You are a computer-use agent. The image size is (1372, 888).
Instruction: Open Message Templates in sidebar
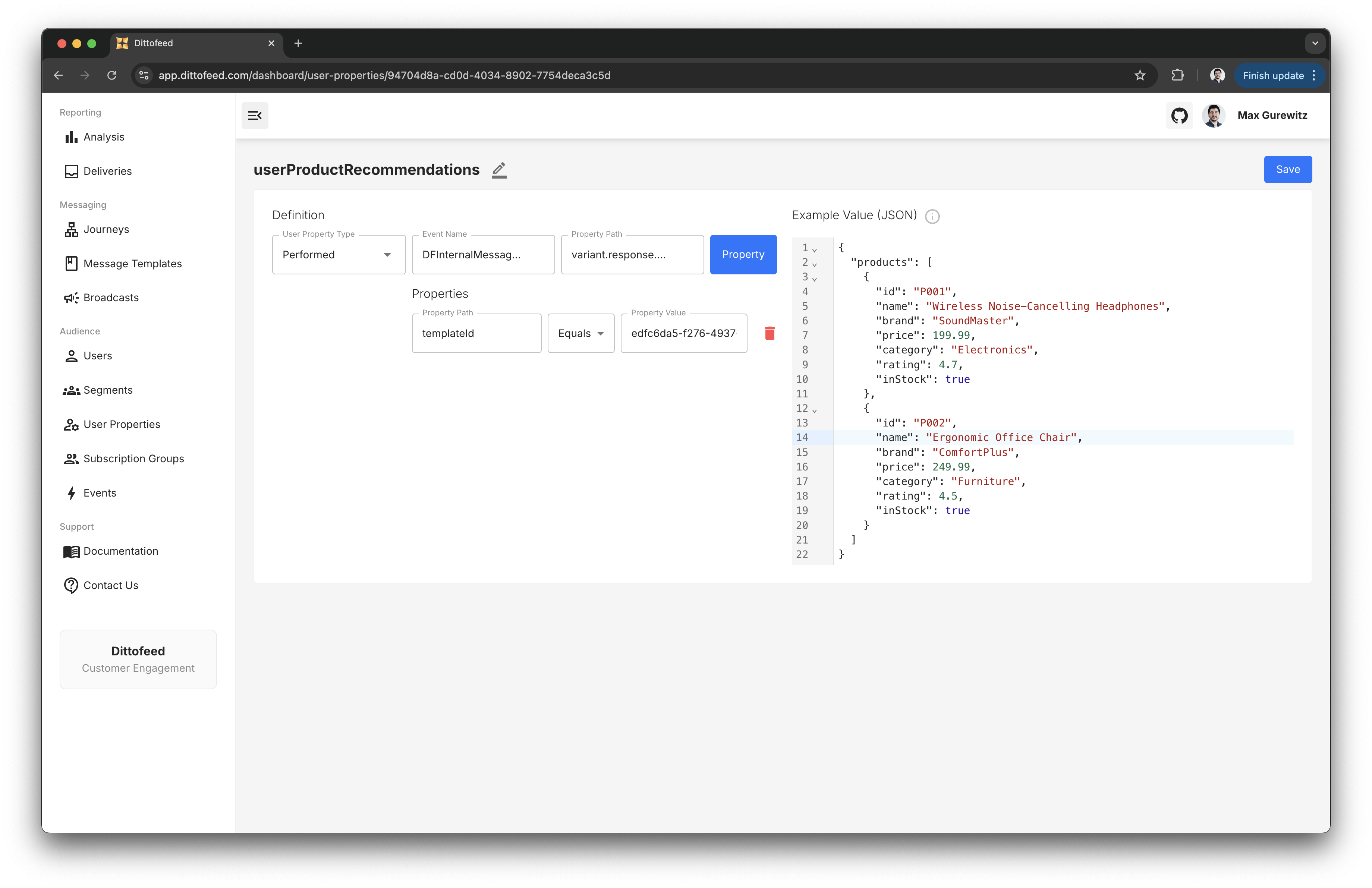click(132, 263)
